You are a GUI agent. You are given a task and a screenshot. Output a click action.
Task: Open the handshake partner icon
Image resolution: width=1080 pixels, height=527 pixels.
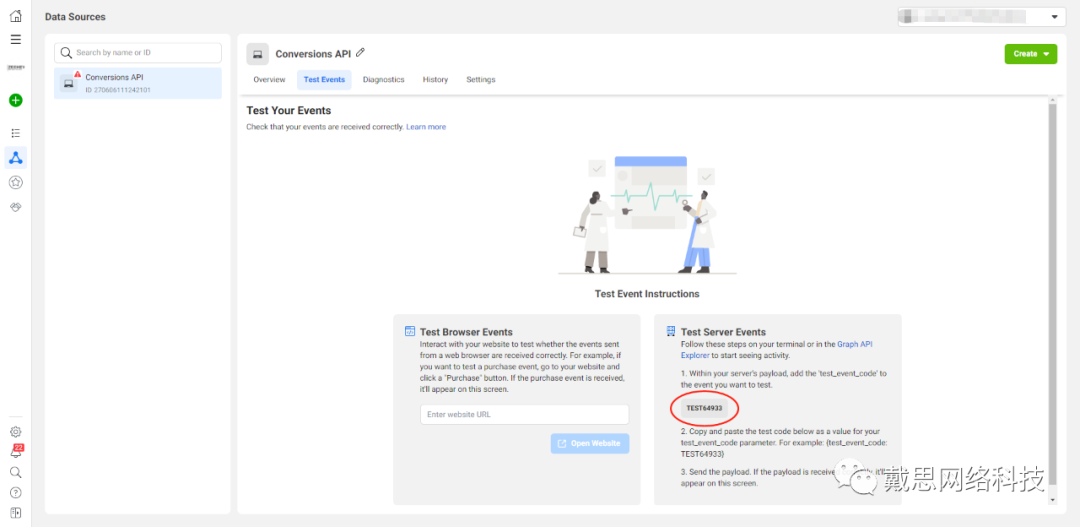(x=15, y=207)
